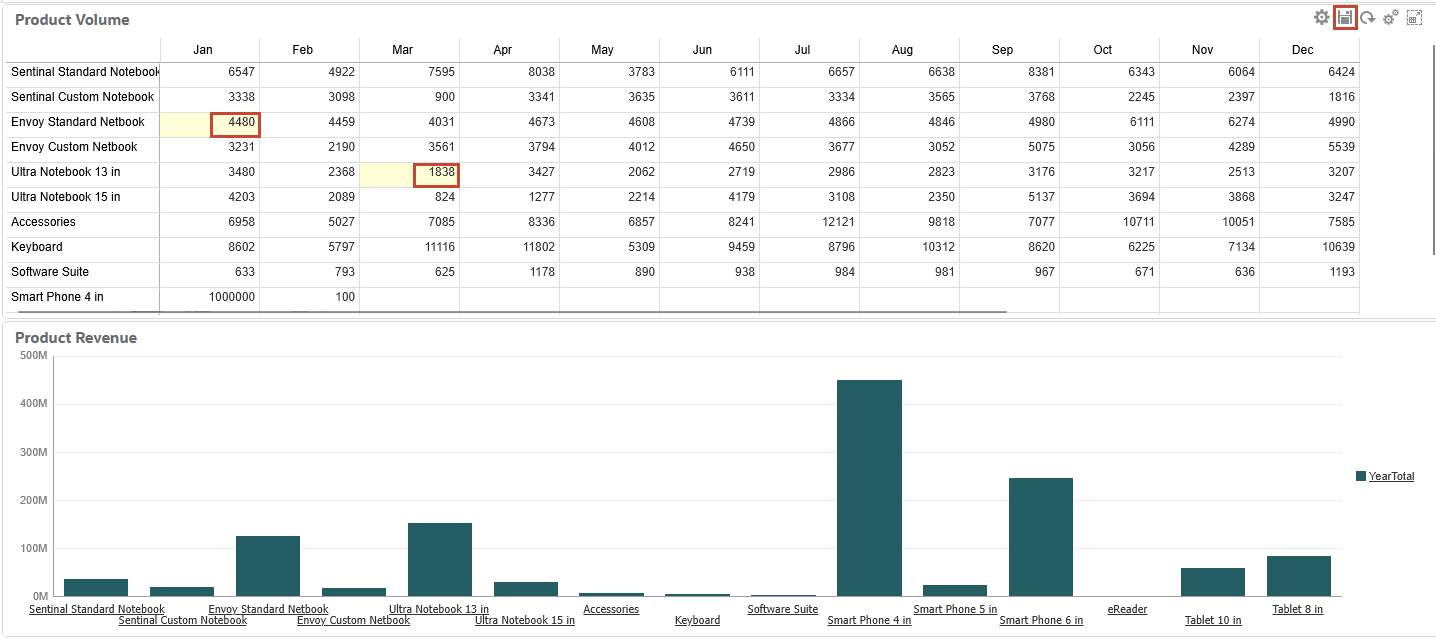Click the Ultra Notebook 13 in link
This screenshot has height=639, width=1436.
click(439, 609)
